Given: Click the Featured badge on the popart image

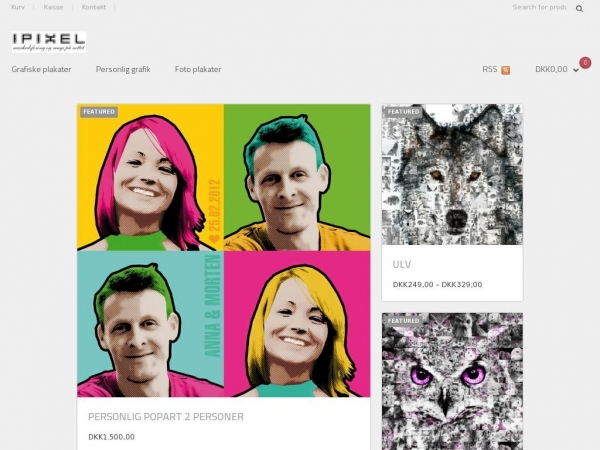Looking at the screenshot, I should (x=99, y=112).
